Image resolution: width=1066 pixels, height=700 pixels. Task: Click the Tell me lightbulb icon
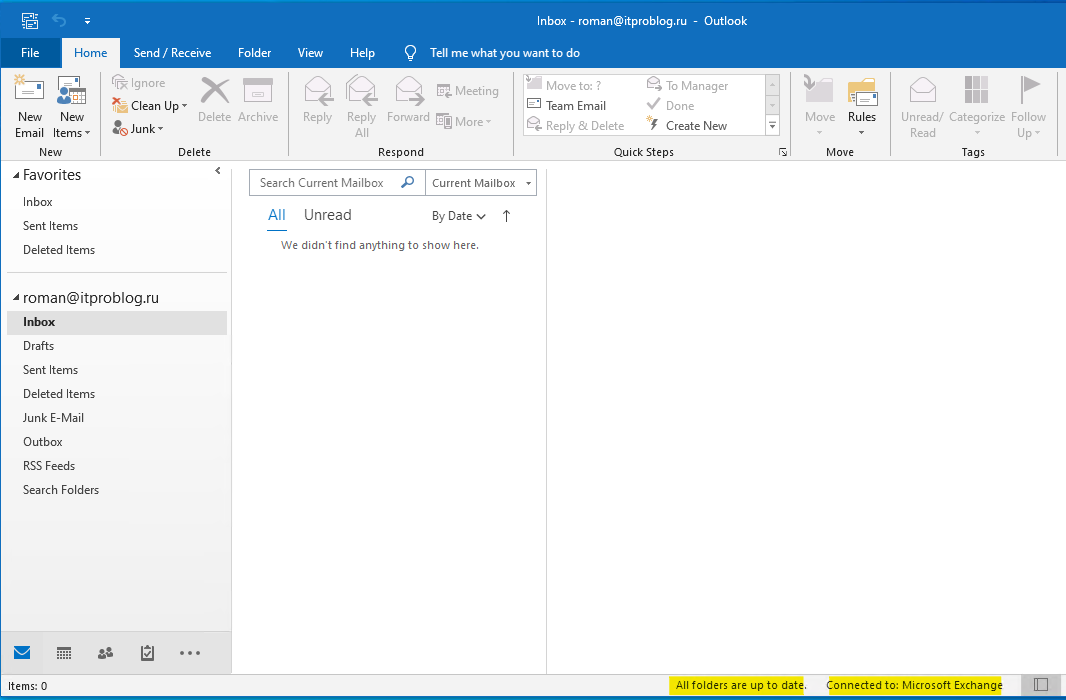coord(410,53)
